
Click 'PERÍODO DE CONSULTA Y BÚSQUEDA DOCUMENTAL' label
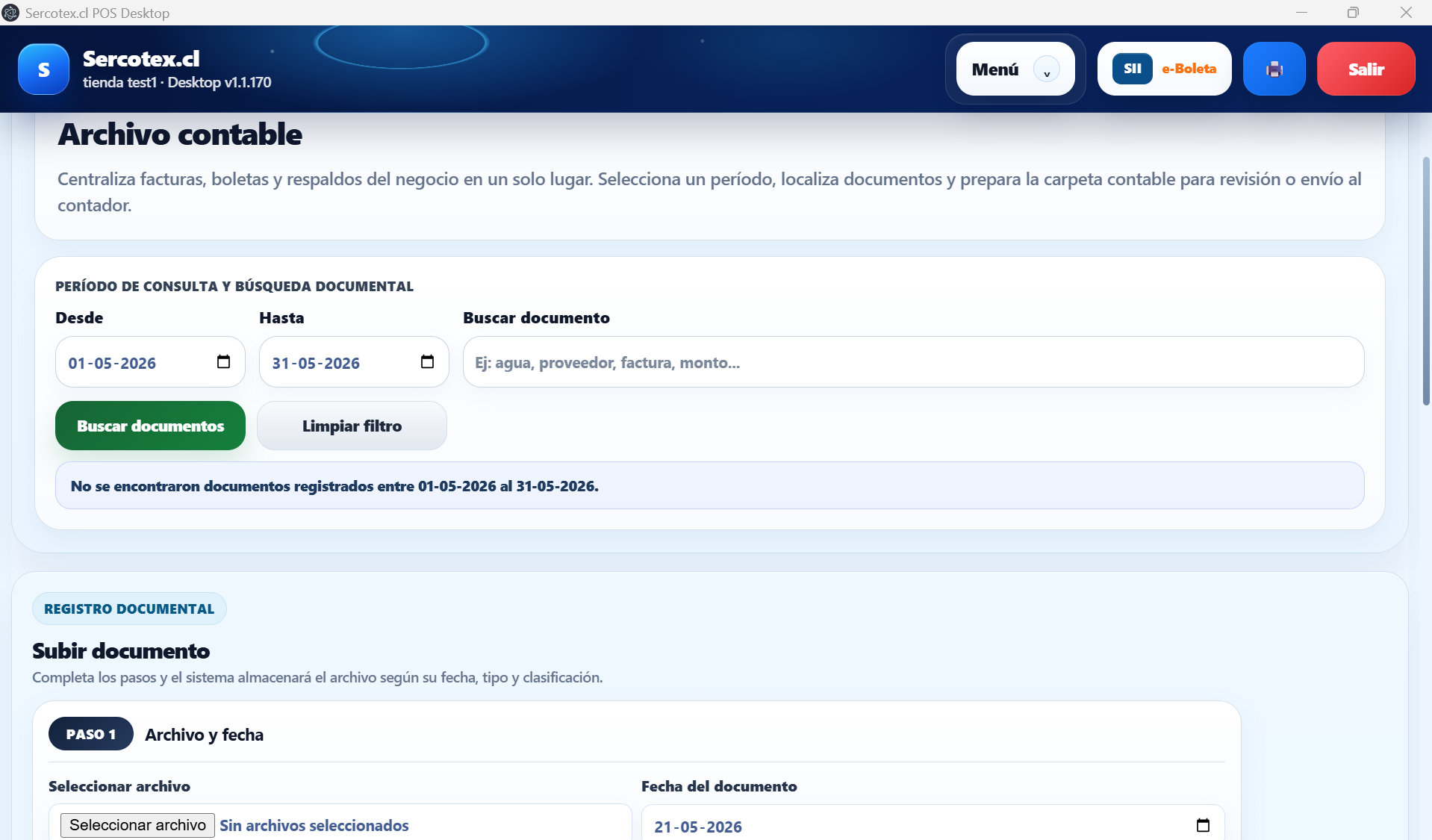pos(234,286)
